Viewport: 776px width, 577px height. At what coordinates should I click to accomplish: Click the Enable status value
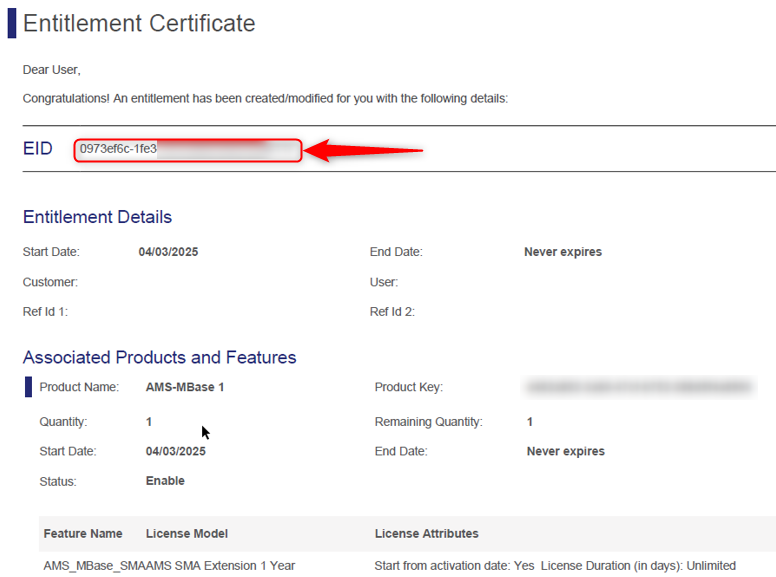165,481
